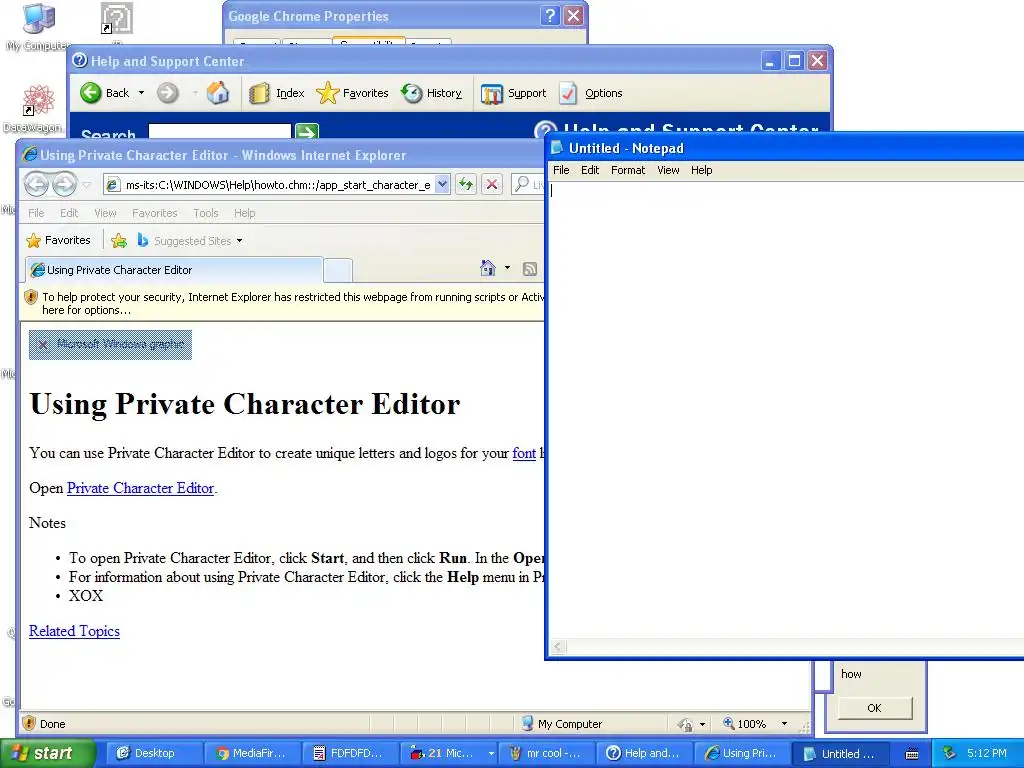Viewport: 1024px width, 768px height.
Task: Select Using Private Character Editor tab
Action: tap(174, 270)
